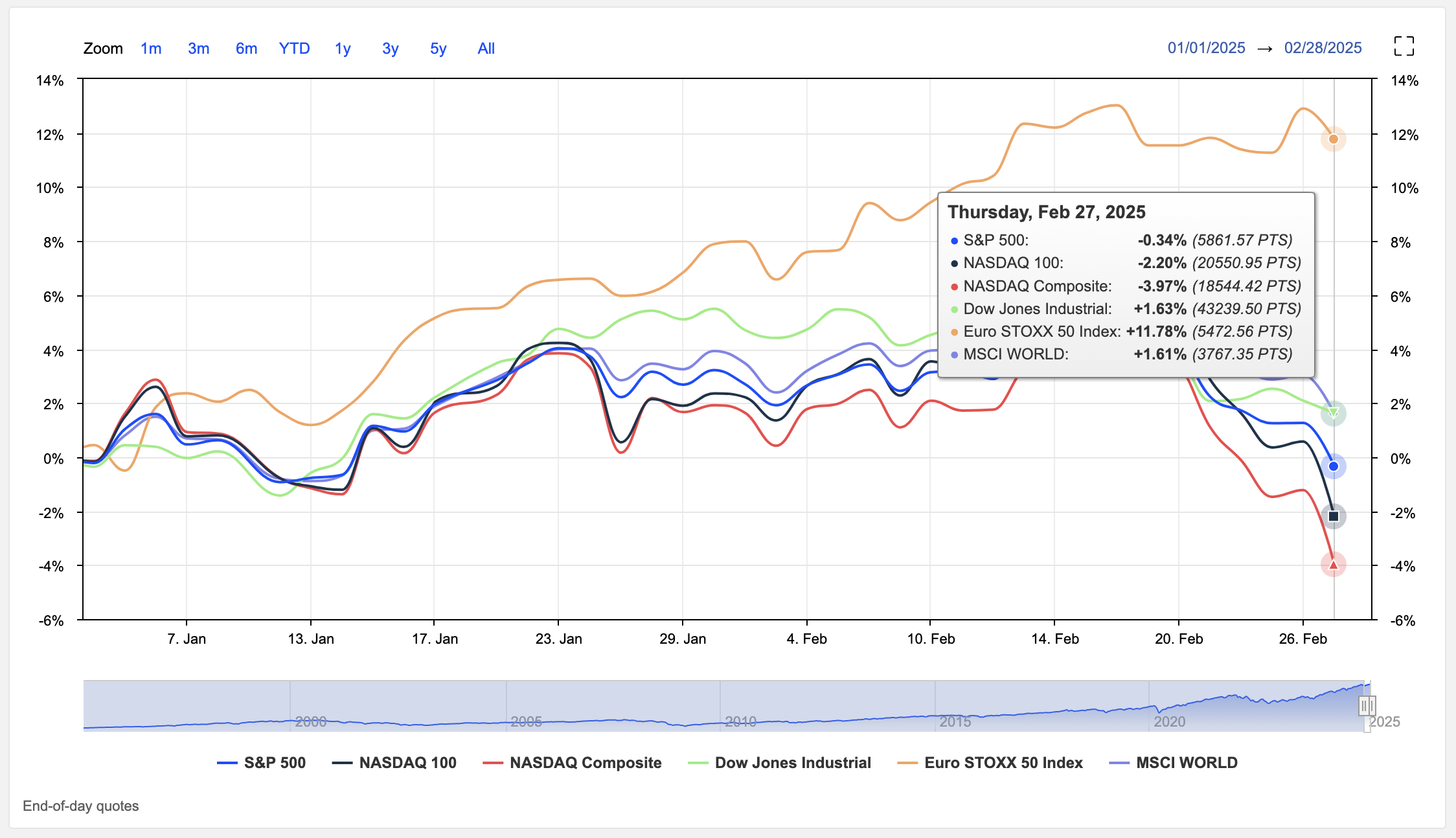Screen dimensions: 1456x838
Task: Hide NASDAQ Composite series via legend
Action: click(x=572, y=763)
